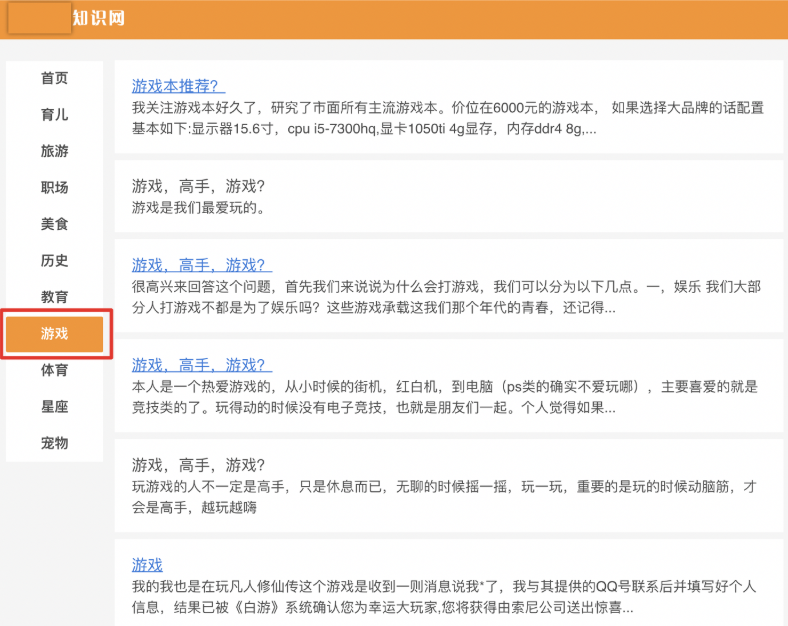Select the 美食 category
This screenshot has width=788, height=626.
coord(54,224)
